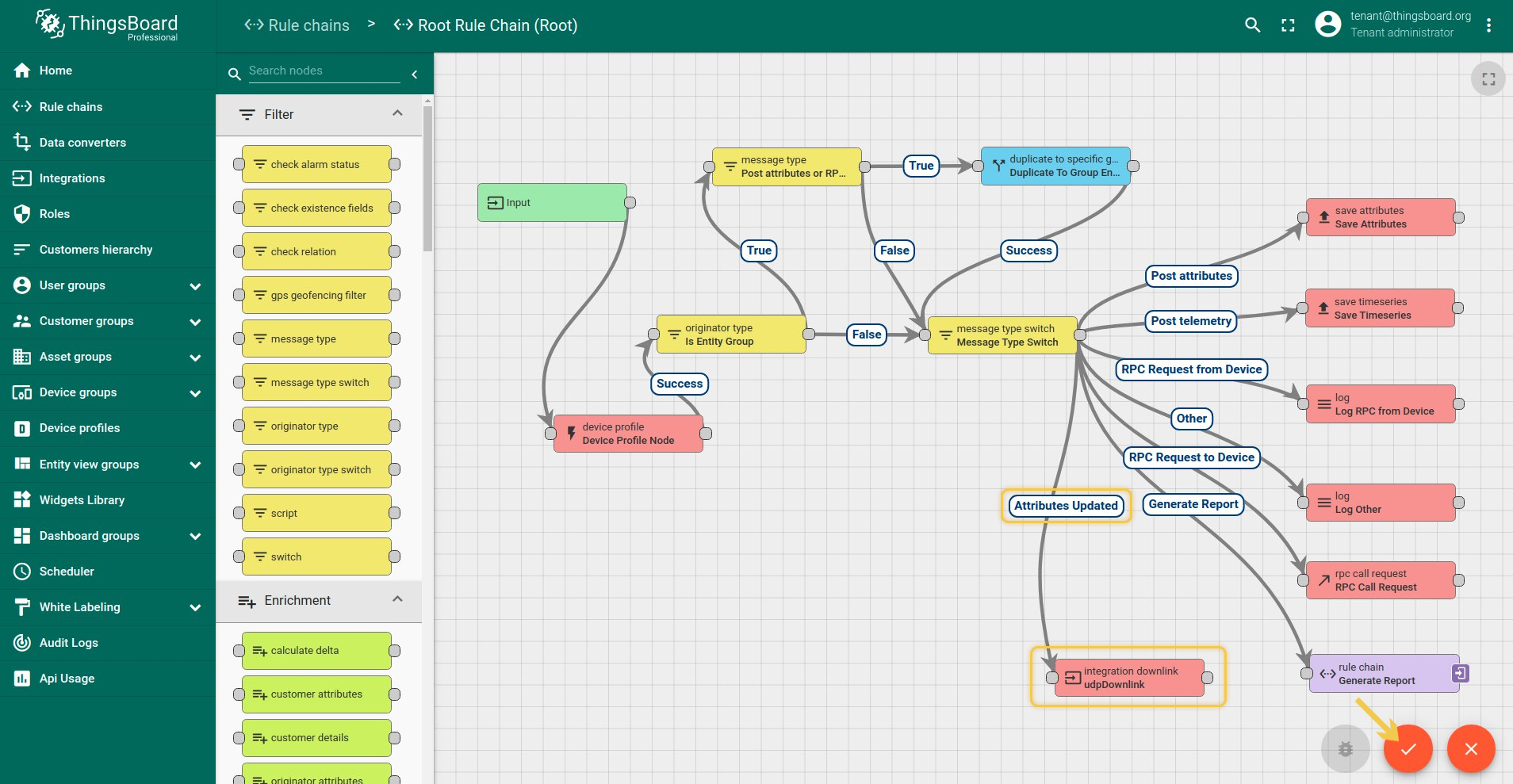
Task: Go to Audit Logs page
Action: click(x=69, y=643)
